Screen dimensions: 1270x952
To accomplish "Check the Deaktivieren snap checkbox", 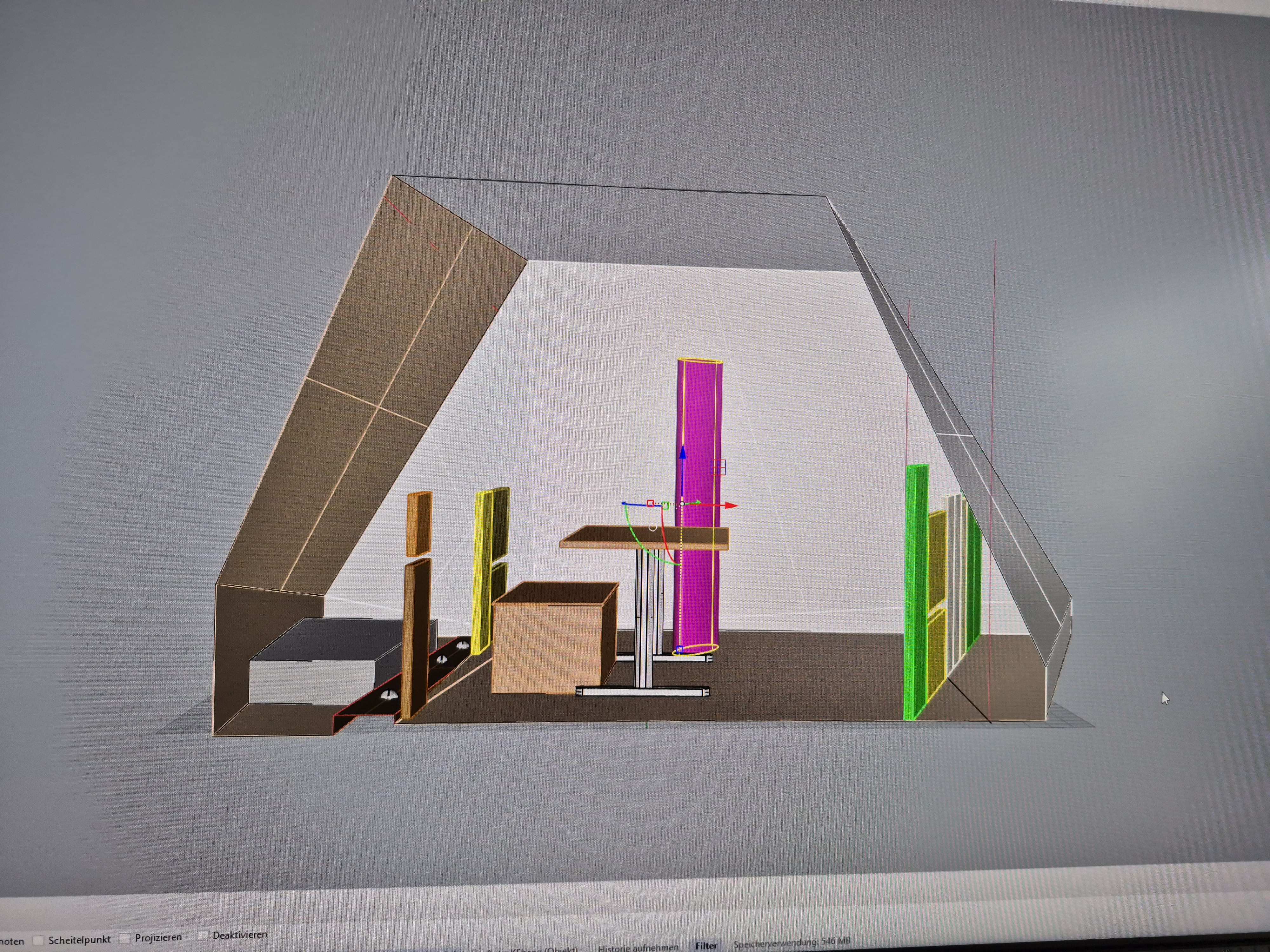I will coord(202,936).
